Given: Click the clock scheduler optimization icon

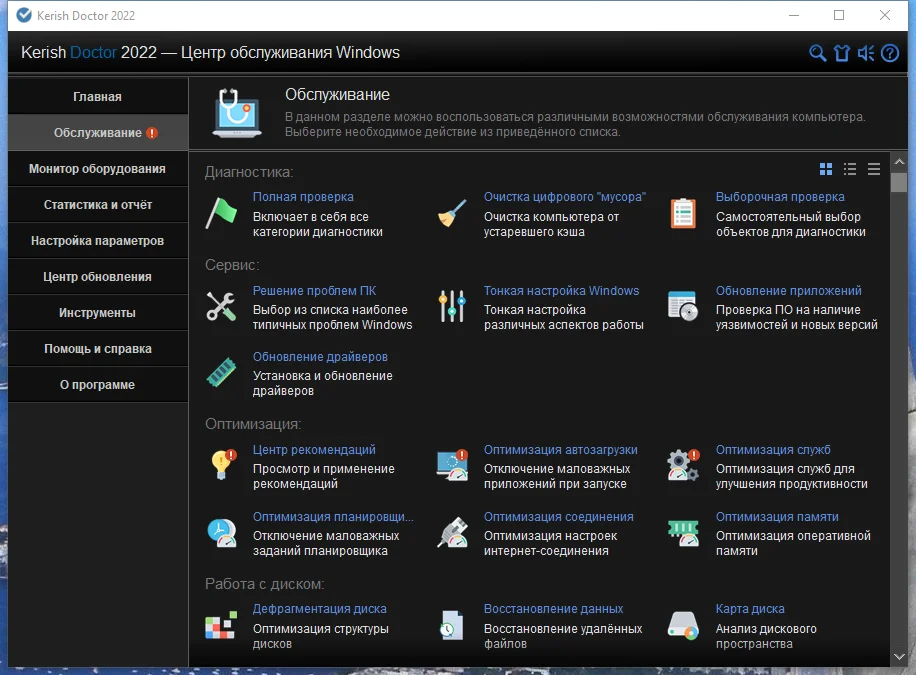Looking at the screenshot, I should click(222, 532).
